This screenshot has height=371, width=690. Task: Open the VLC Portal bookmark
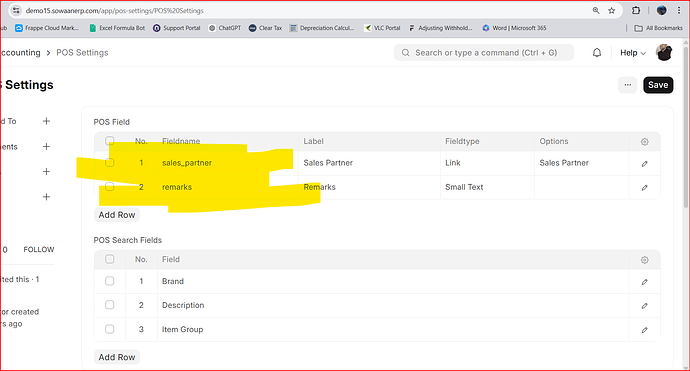pos(382,28)
